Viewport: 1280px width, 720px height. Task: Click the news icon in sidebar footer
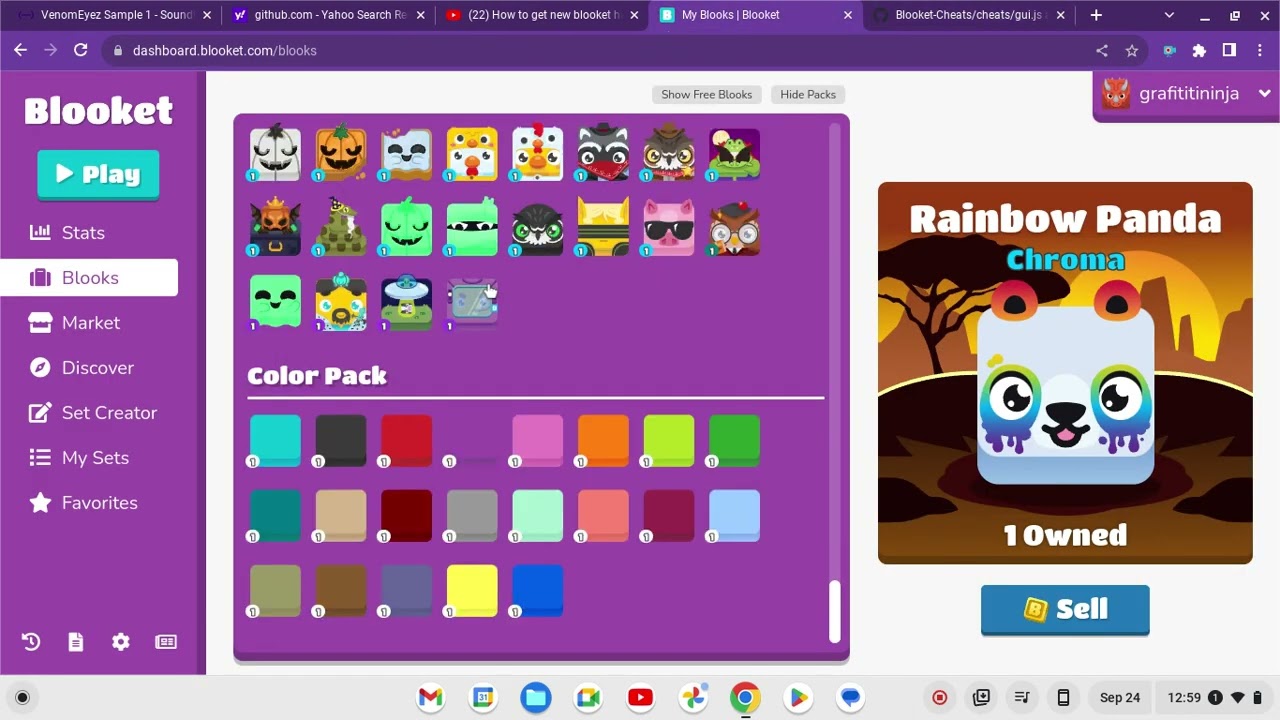(166, 642)
